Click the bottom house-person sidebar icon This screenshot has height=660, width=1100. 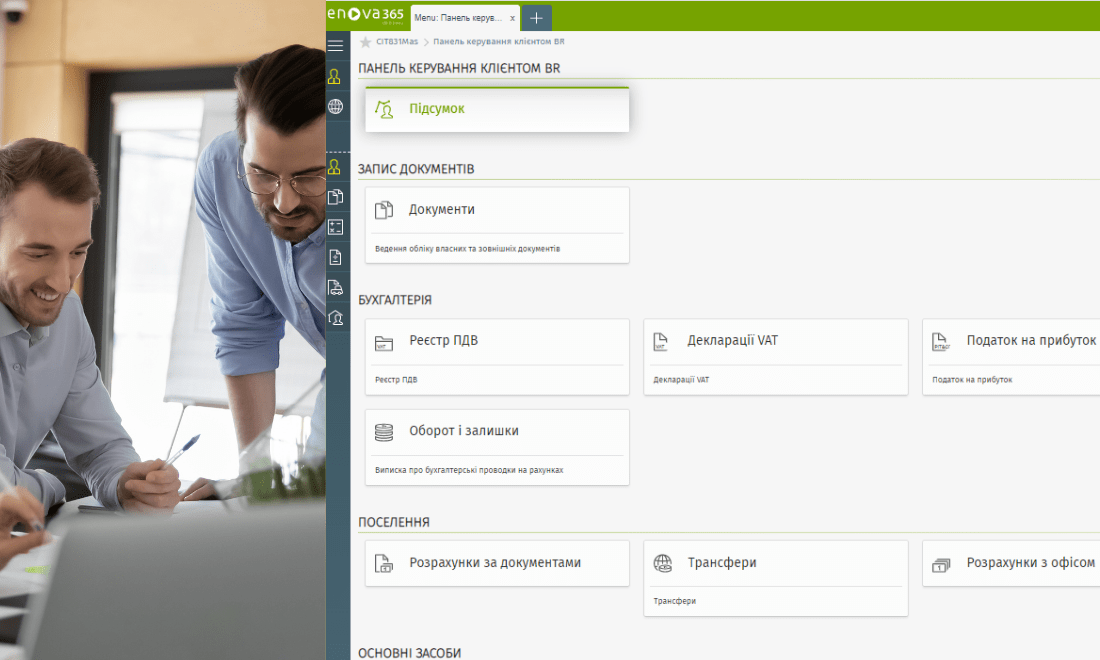[x=336, y=318]
